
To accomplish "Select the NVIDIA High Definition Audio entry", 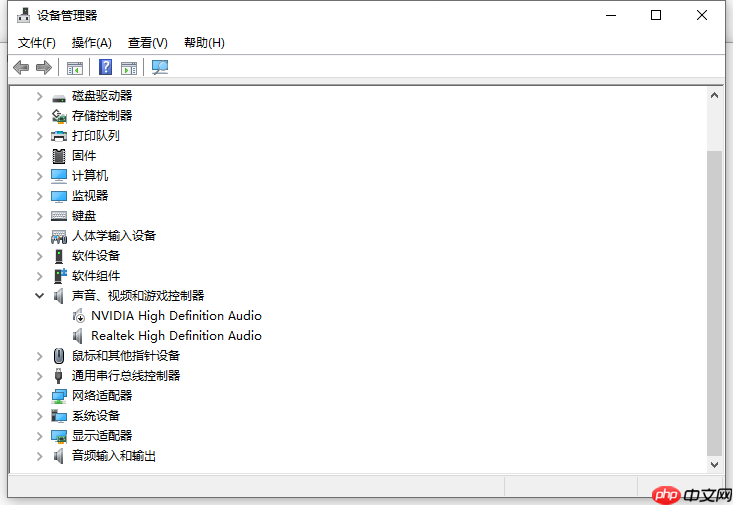I will pyautogui.click(x=176, y=316).
